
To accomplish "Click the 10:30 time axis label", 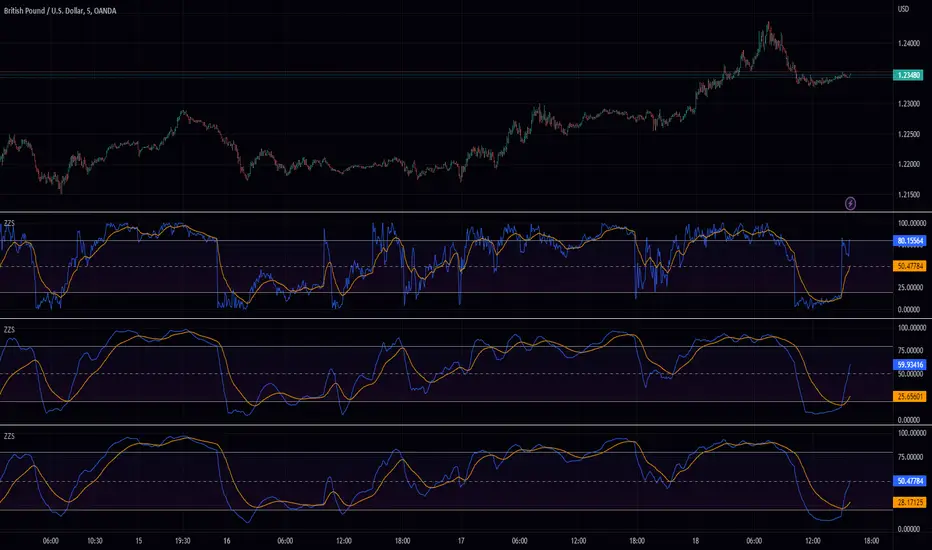I will point(95,541).
